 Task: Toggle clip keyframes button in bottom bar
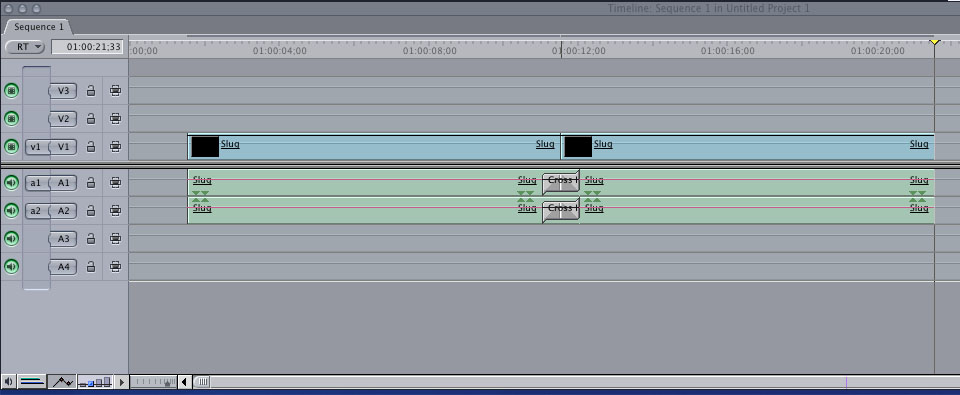coord(32,382)
